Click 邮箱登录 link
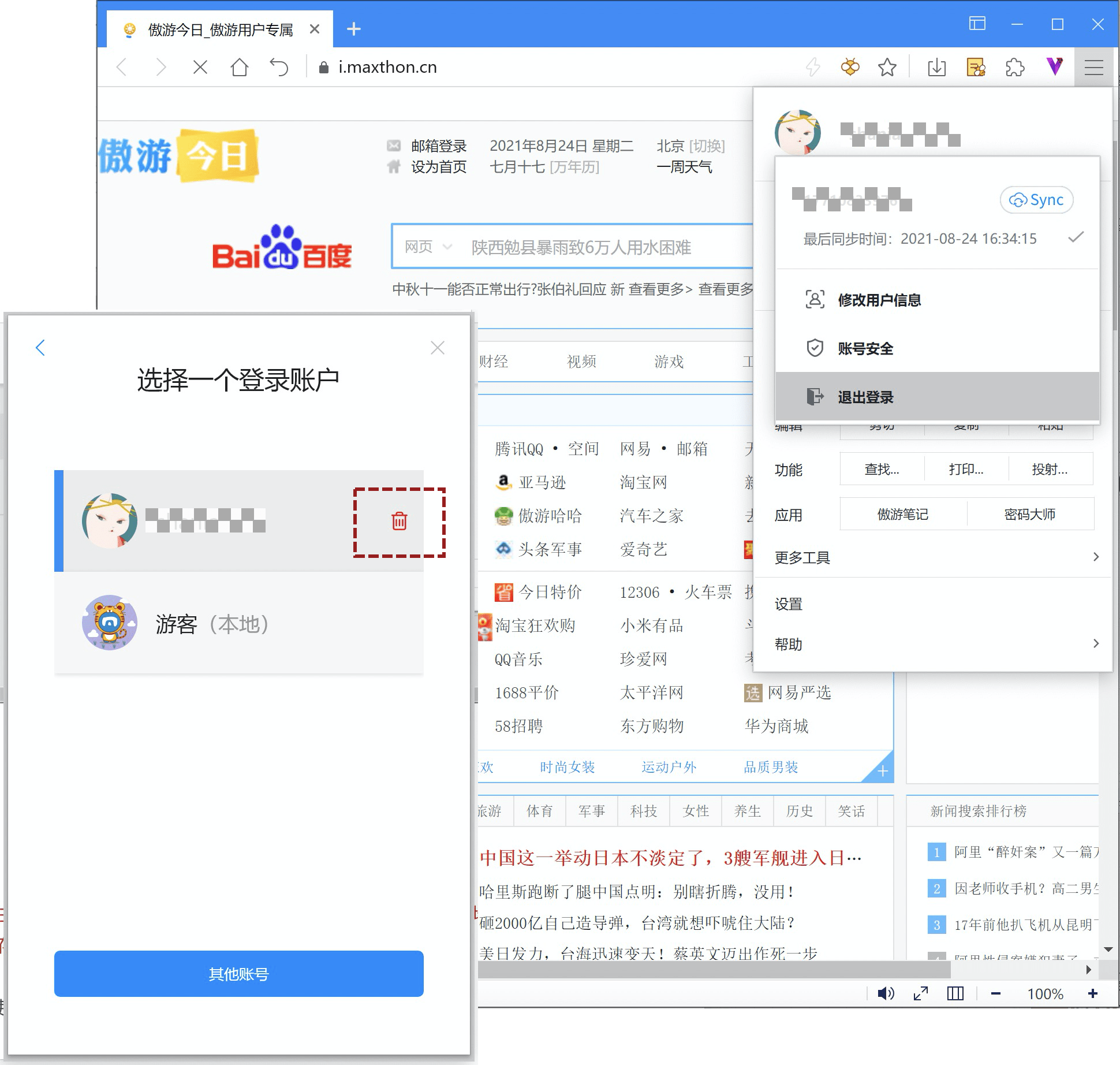This screenshot has height=1065, width=1120. (x=439, y=146)
